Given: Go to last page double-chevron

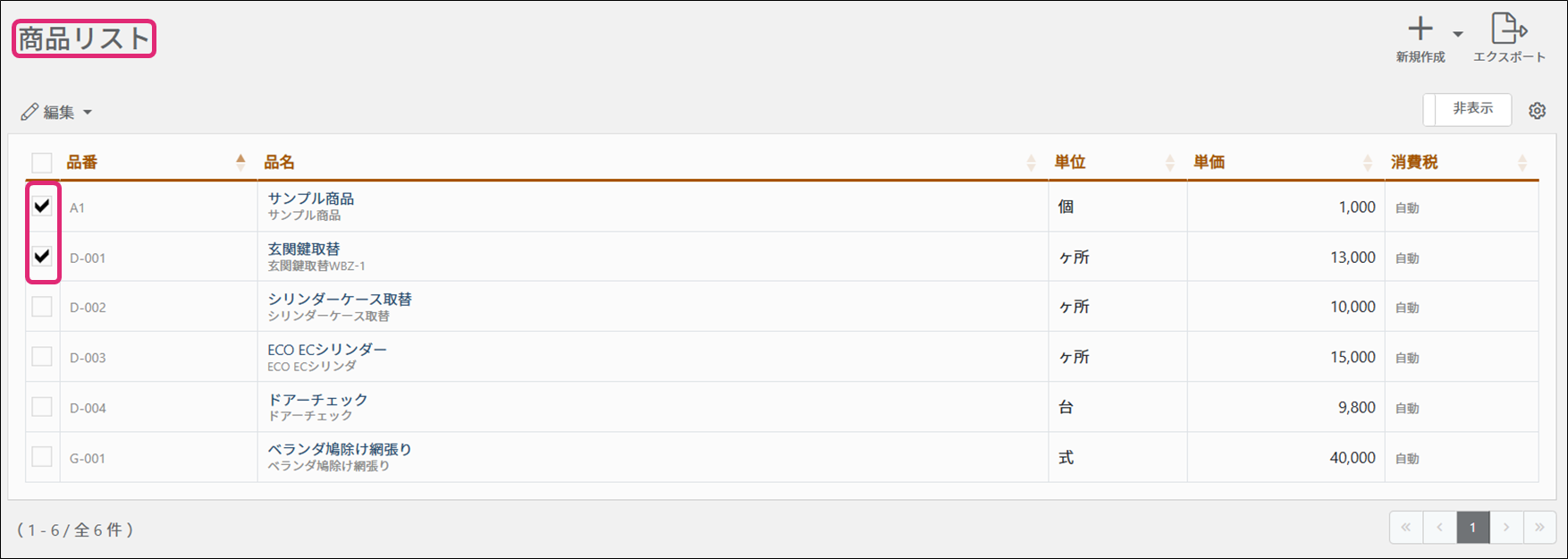Looking at the screenshot, I should click(1539, 528).
